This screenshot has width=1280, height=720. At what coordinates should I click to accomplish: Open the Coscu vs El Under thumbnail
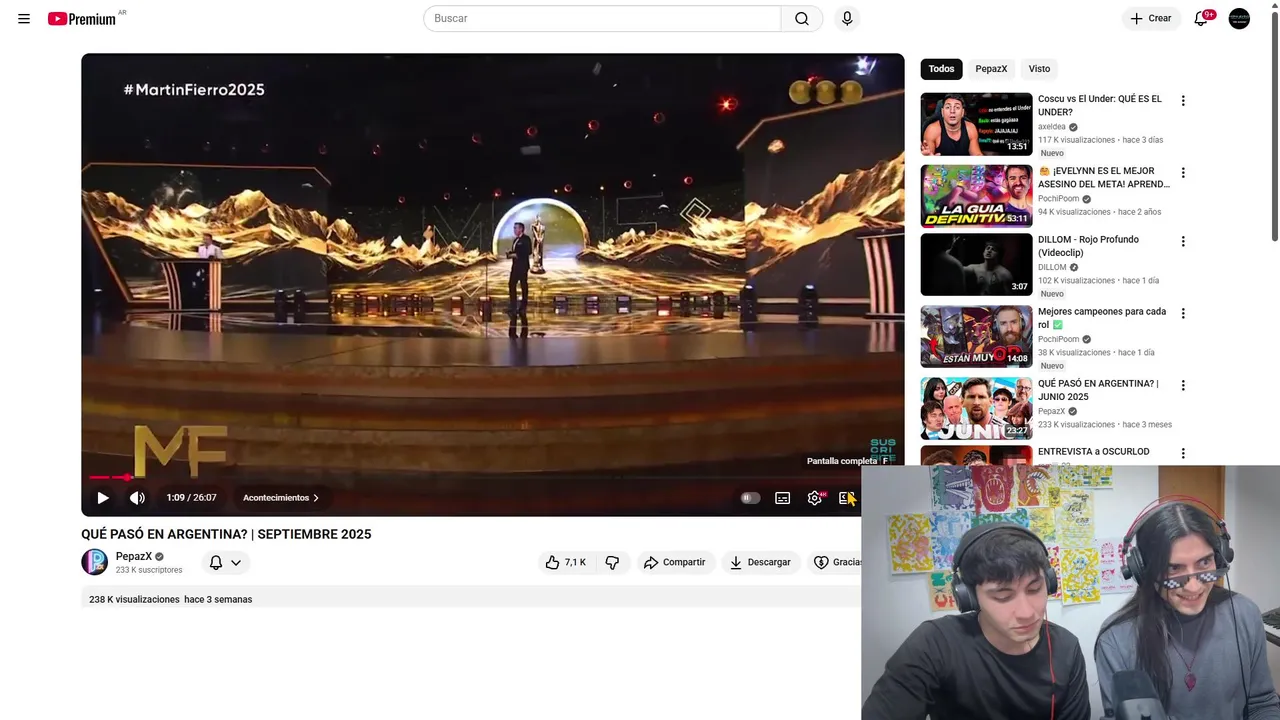[976, 124]
